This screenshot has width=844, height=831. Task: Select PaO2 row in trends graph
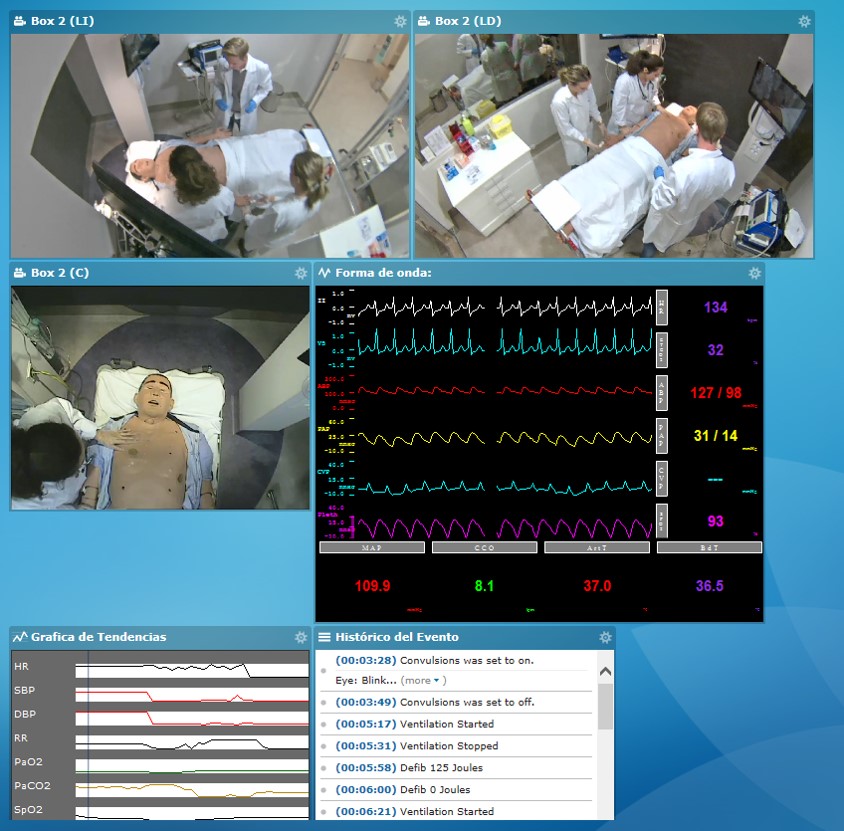160,766
